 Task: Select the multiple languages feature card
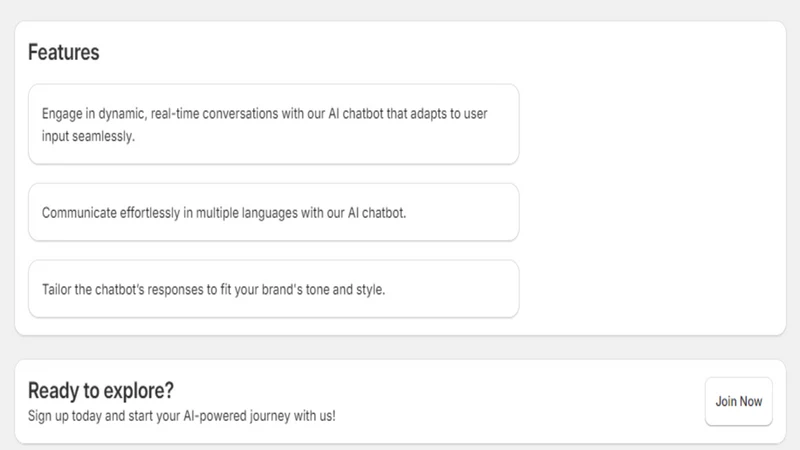click(273, 212)
